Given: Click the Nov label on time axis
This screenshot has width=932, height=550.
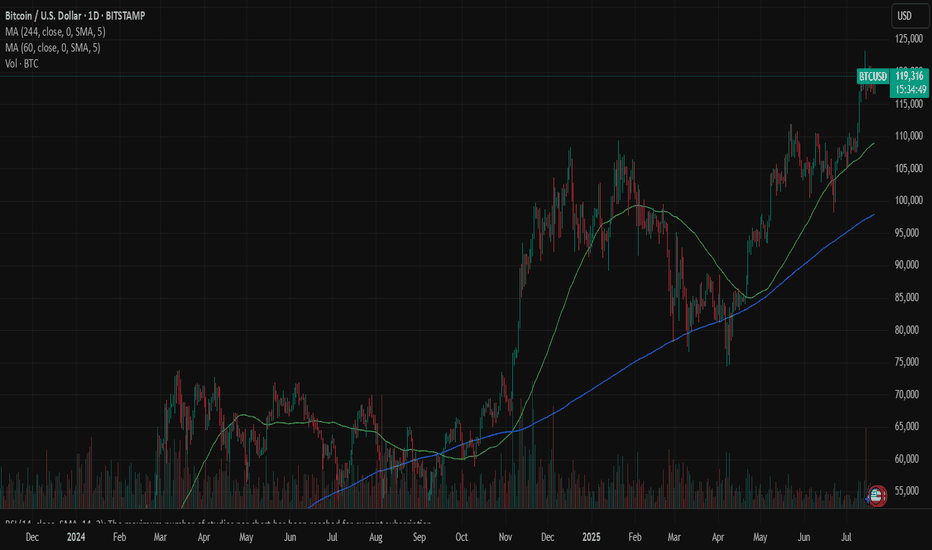Looking at the screenshot, I should [x=505, y=538].
